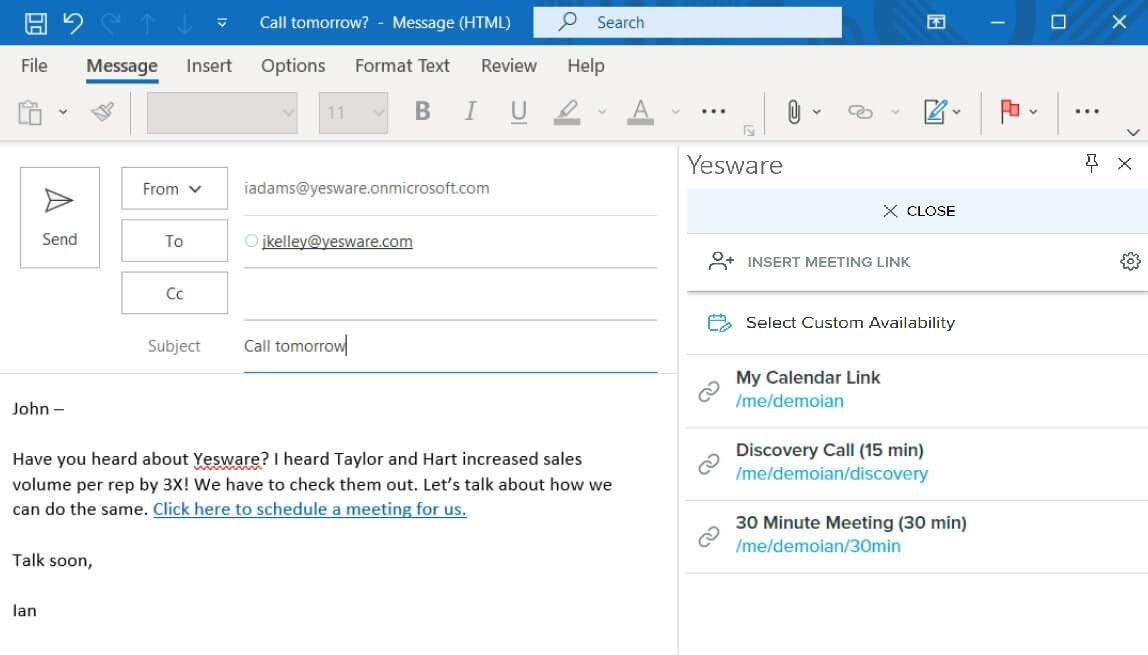Open the Review tab

pyautogui.click(x=508, y=65)
